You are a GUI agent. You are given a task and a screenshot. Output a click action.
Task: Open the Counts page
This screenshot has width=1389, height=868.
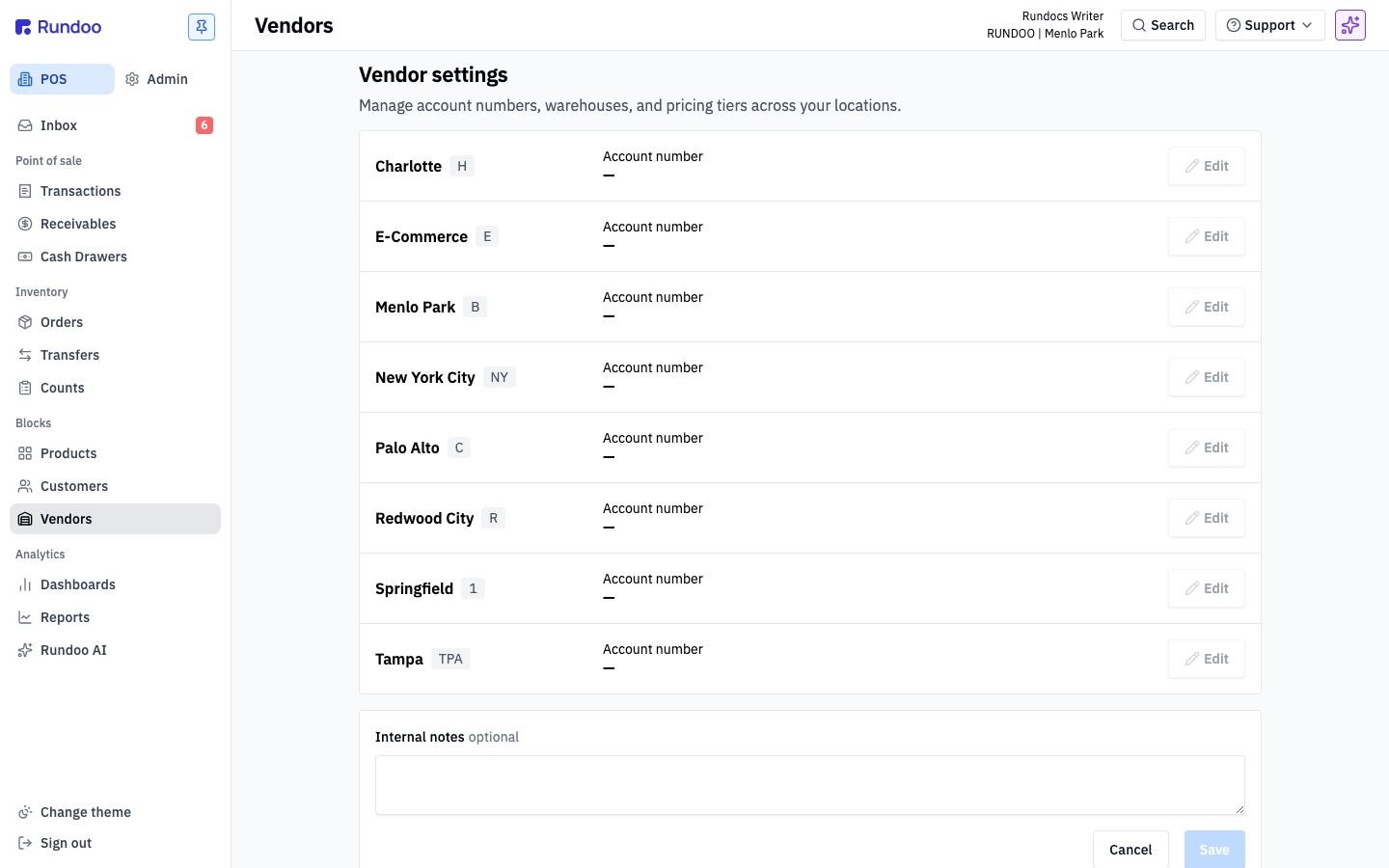115,388
